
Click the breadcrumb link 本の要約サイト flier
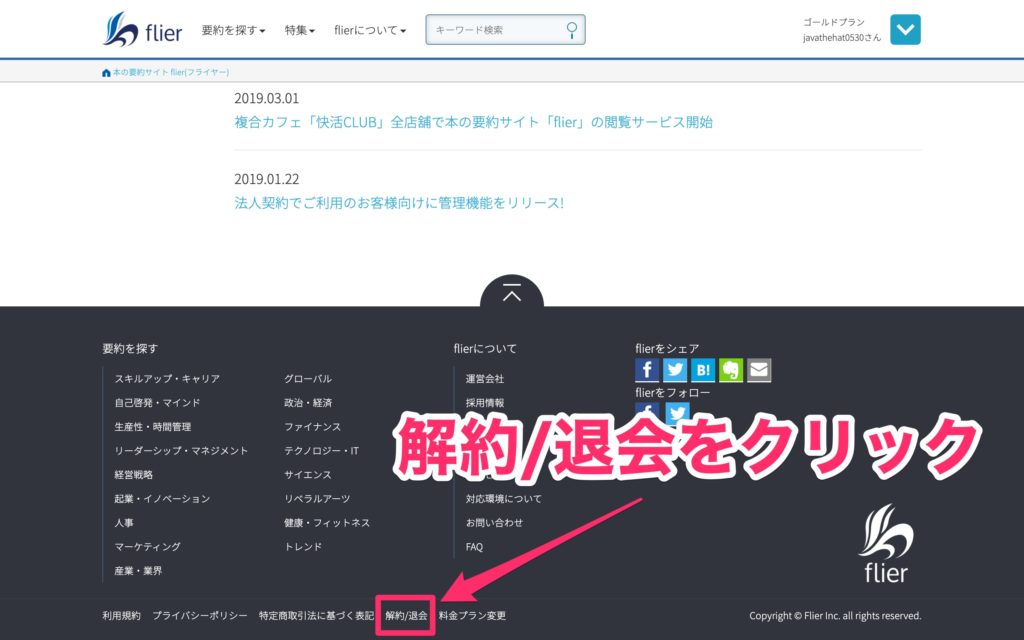click(170, 72)
